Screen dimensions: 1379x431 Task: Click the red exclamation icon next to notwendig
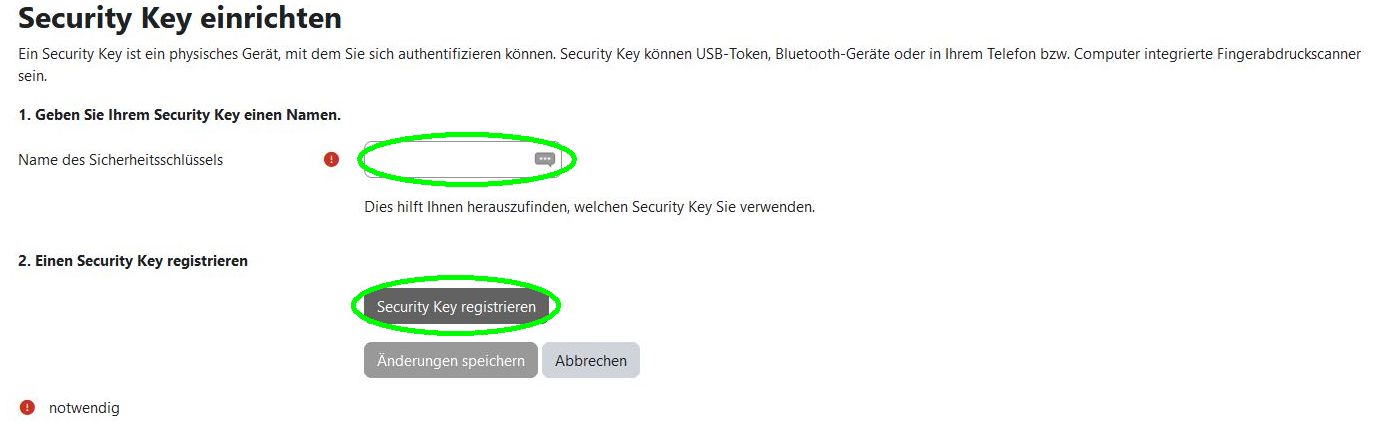[x=27, y=407]
